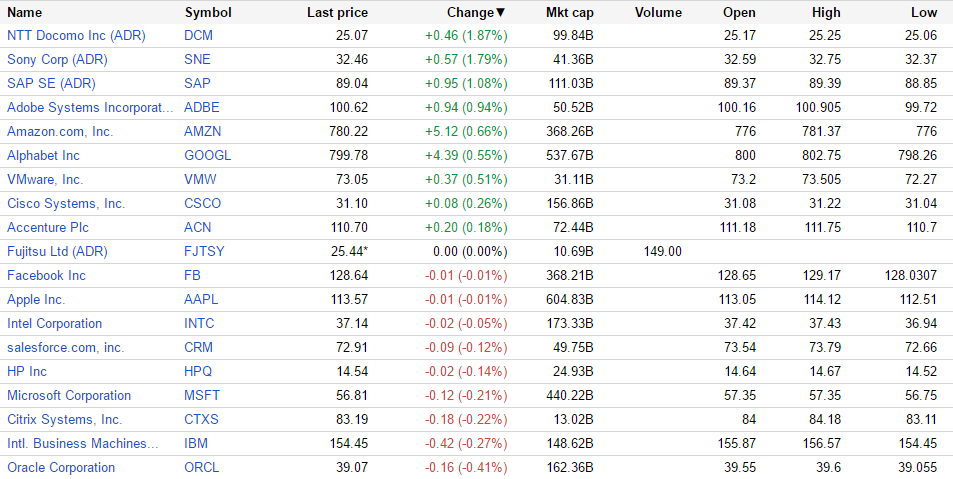
Task: Open the Oracle Corporation link
Action: tap(61, 467)
